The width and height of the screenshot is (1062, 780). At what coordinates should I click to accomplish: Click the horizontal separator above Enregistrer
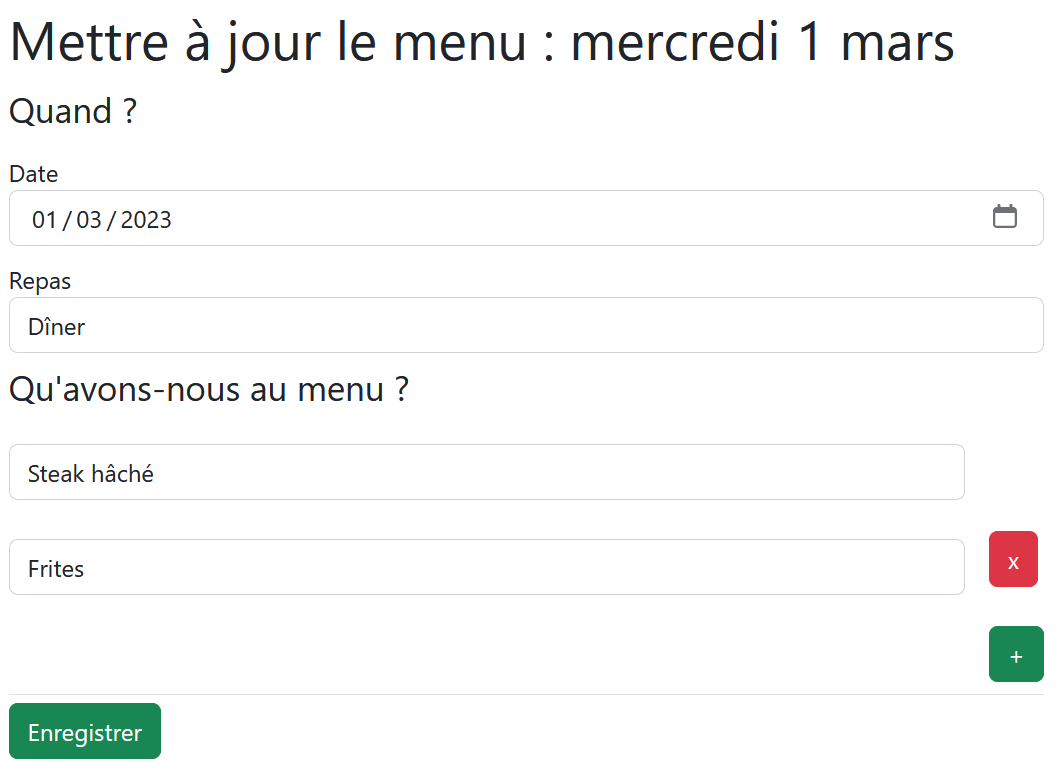526,694
